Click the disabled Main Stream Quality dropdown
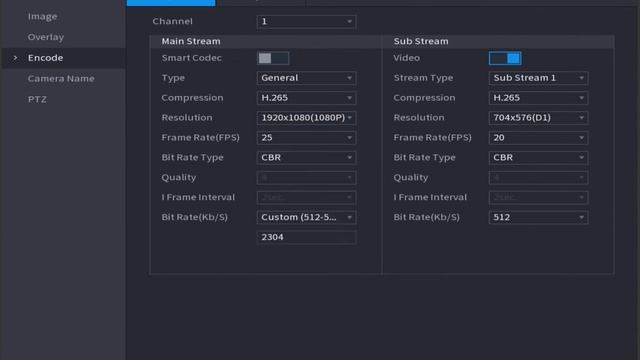Image resolution: width=640 pixels, height=360 pixels. [x=306, y=178]
